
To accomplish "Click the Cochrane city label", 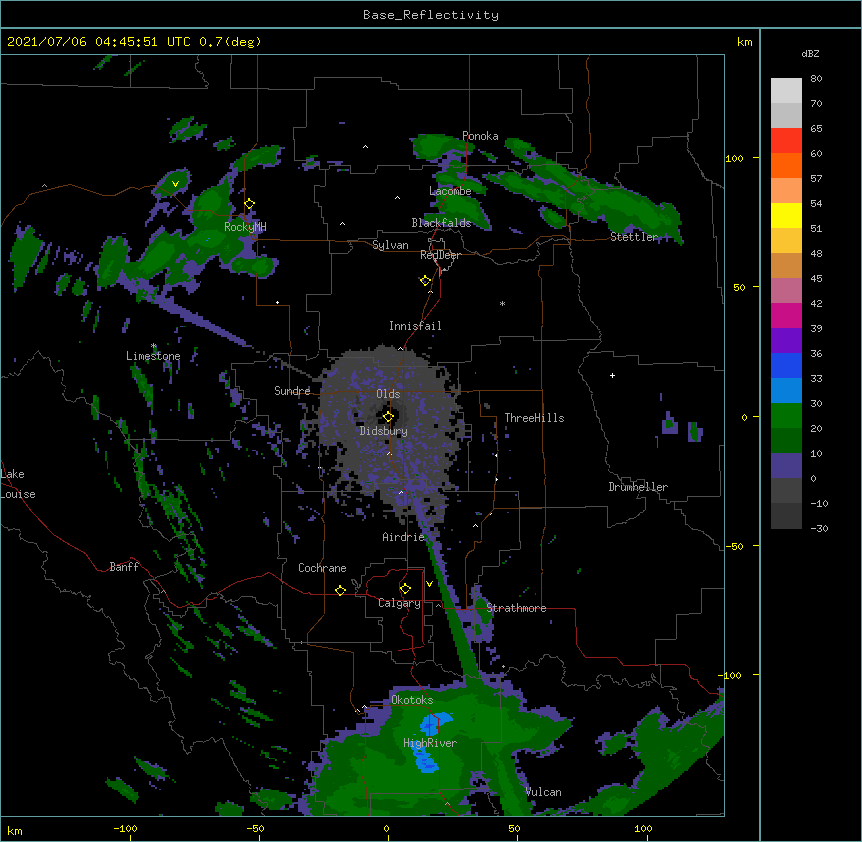I will pos(322,568).
